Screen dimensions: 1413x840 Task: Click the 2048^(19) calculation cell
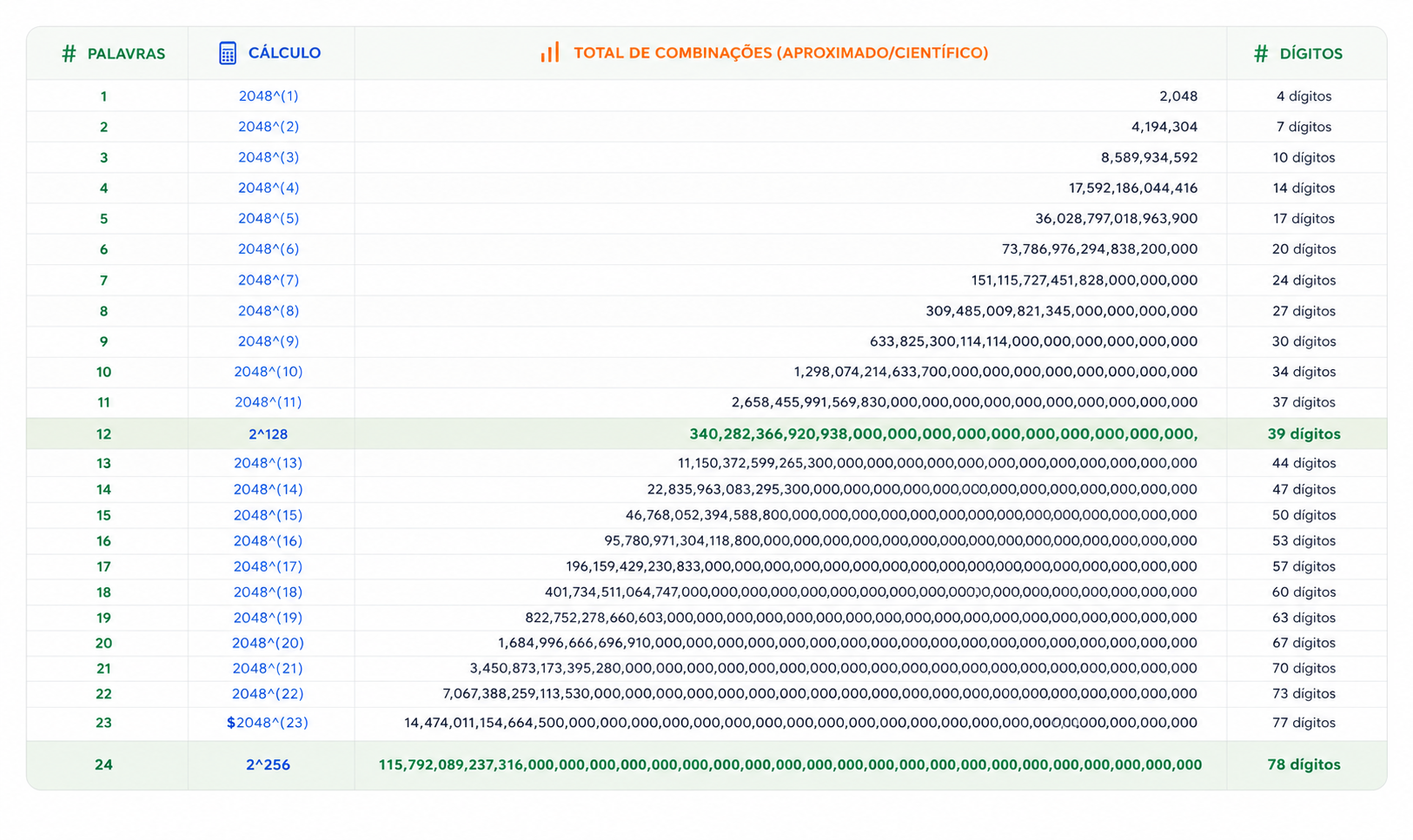[268, 618]
